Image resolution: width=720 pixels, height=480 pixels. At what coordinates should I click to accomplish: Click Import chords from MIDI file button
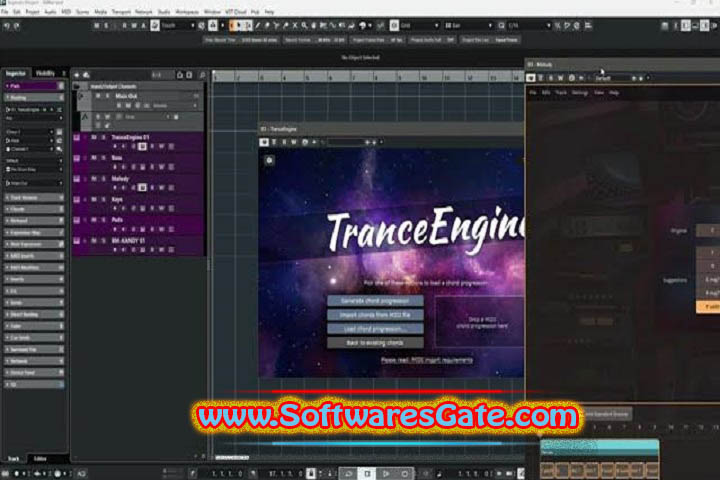375,315
